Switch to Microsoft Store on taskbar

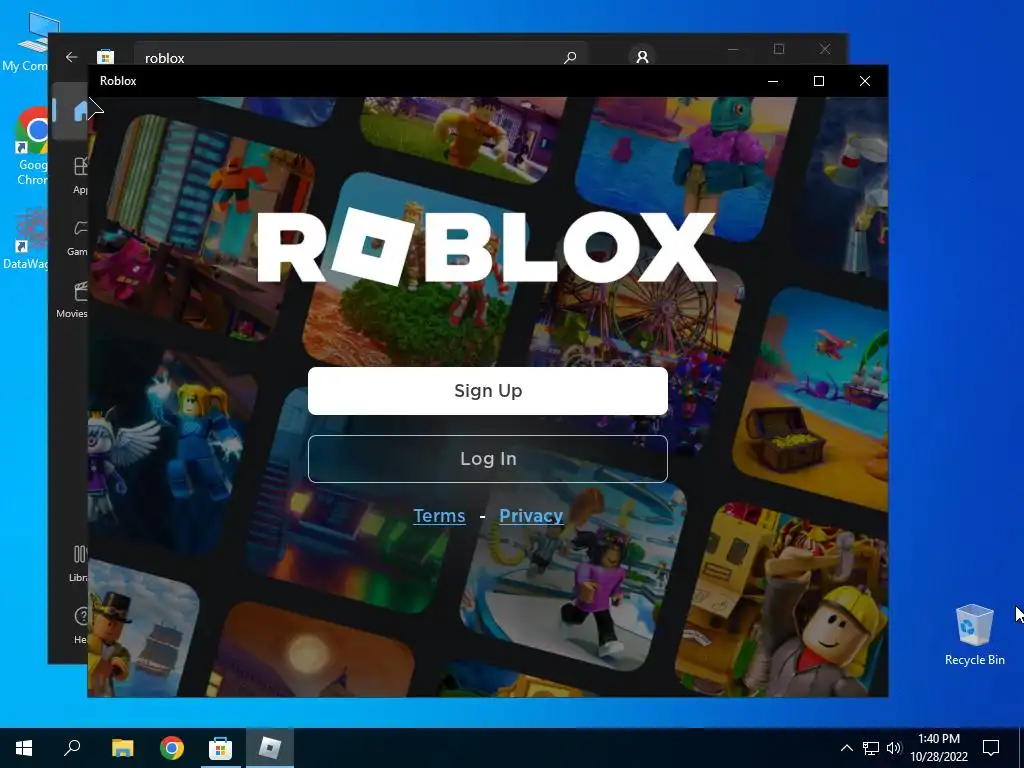(x=221, y=748)
